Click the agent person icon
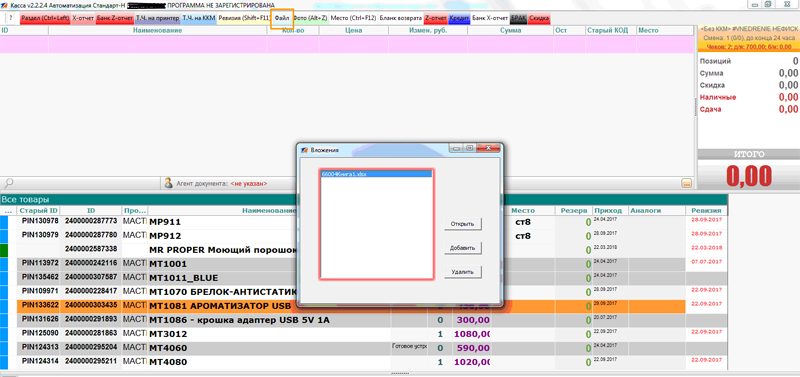This screenshot has width=800, height=377. 168,183
